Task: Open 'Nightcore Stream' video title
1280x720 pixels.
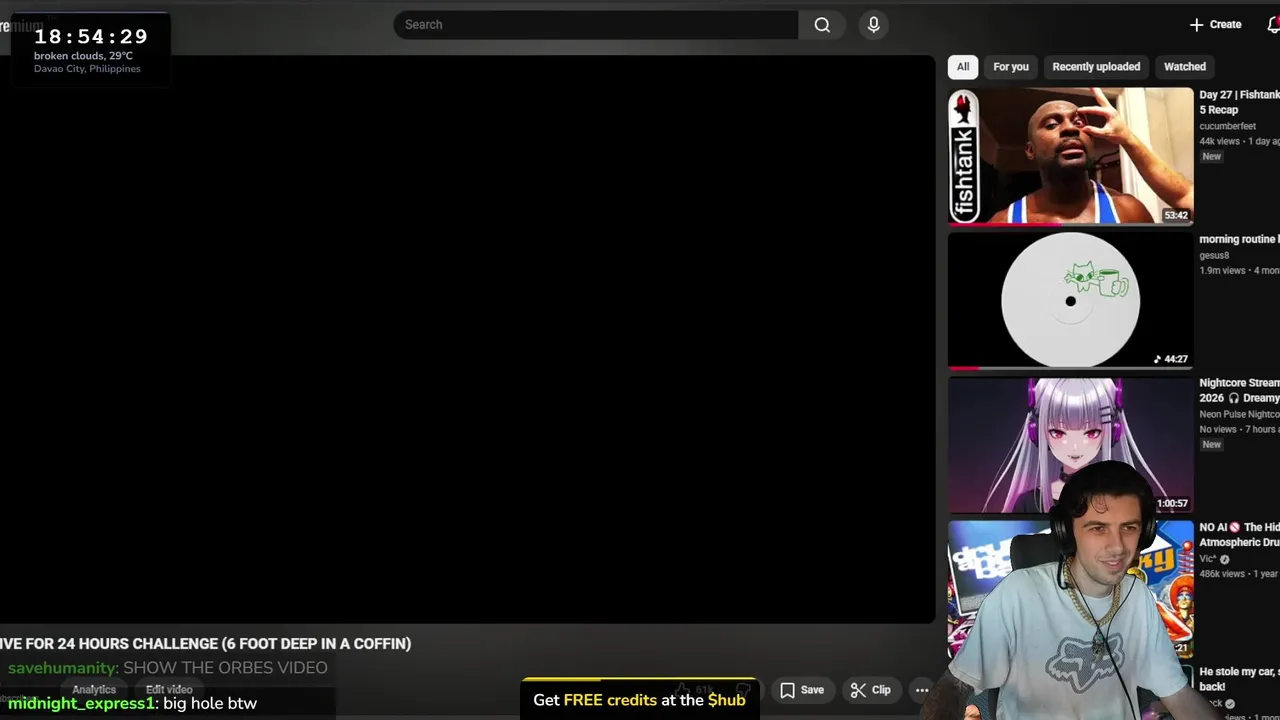Action: pyautogui.click(x=1239, y=391)
